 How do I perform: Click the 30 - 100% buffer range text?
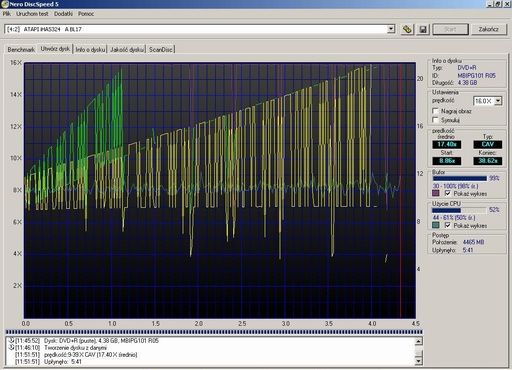tap(455, 186)
